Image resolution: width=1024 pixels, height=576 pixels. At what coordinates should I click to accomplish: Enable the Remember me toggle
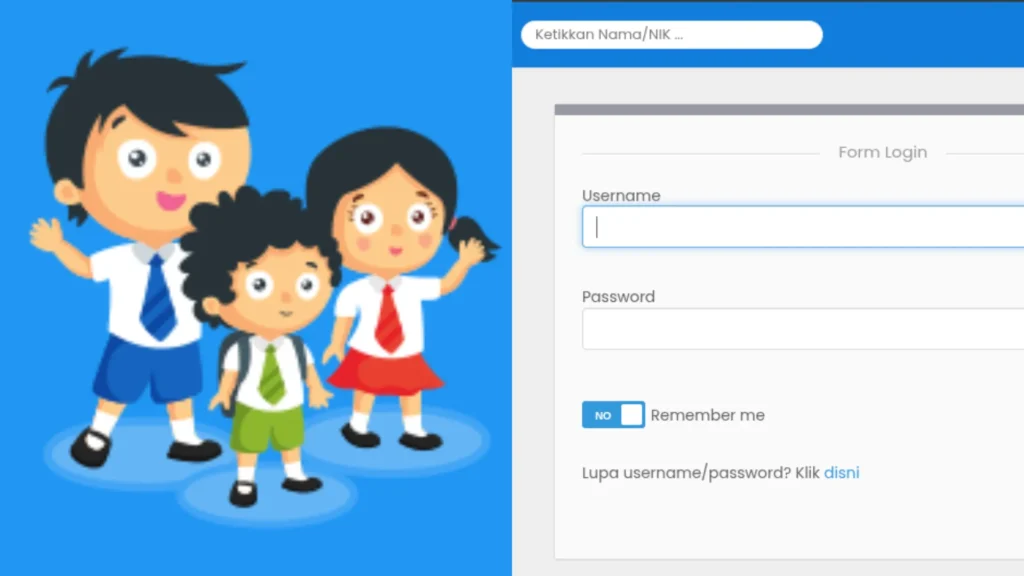(x=612, y=414)
